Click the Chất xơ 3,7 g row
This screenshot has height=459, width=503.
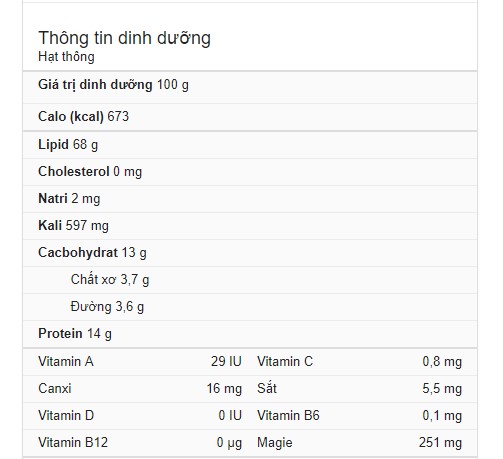(250, 280)
